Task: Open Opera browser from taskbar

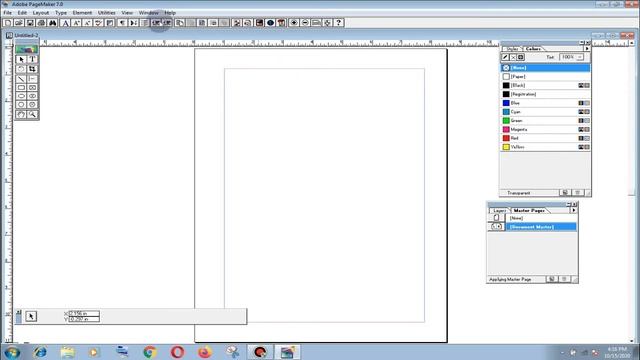Action: click(x=177, y=352)
